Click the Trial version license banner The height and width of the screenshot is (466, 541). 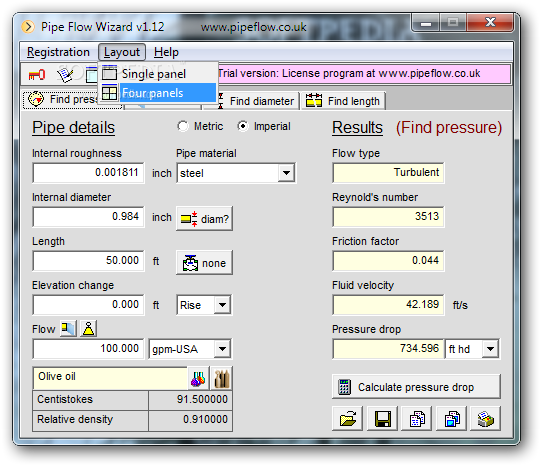(364, 73)
